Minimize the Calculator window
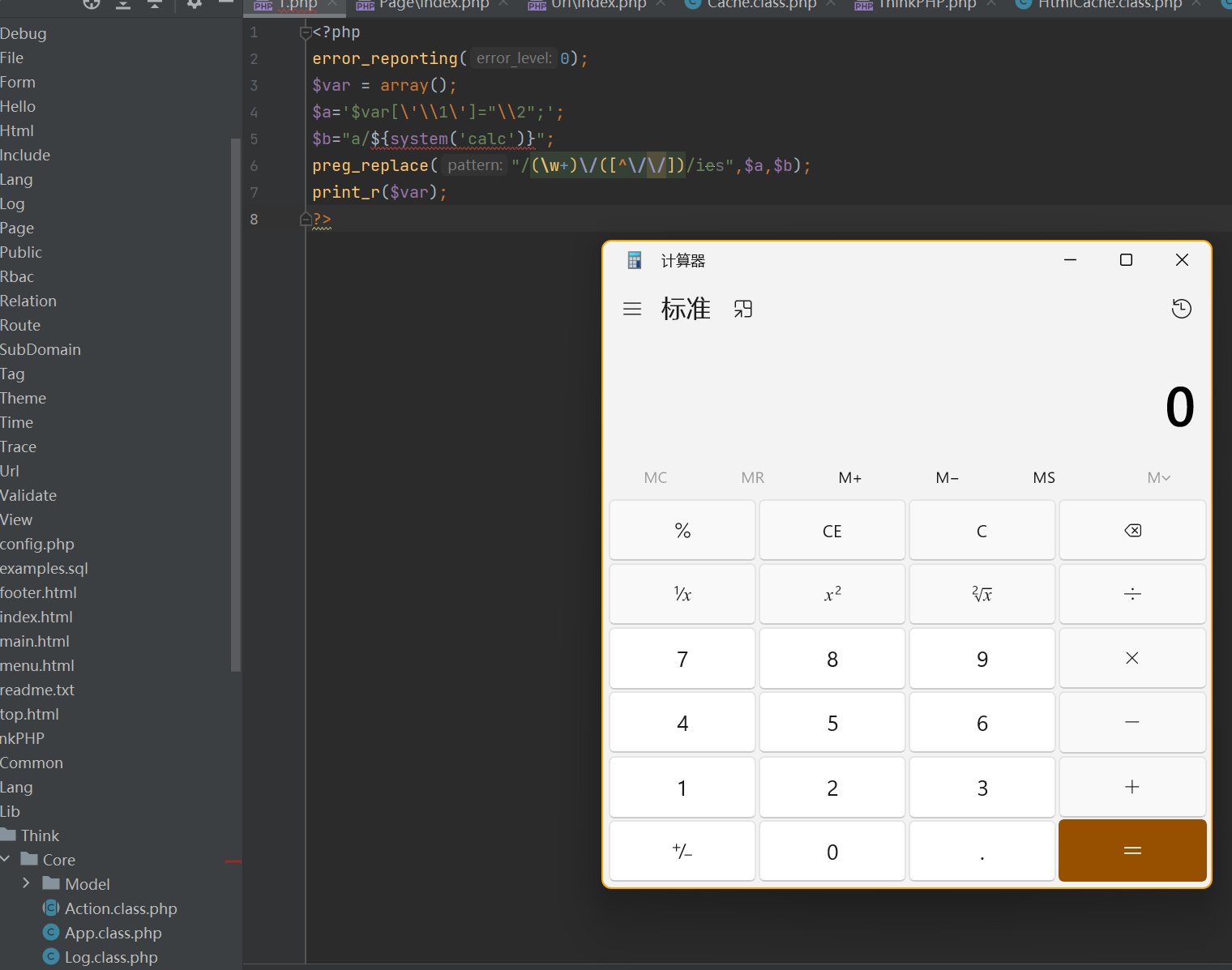Viewport: 1232px width, 970px height. point(1070,260)
